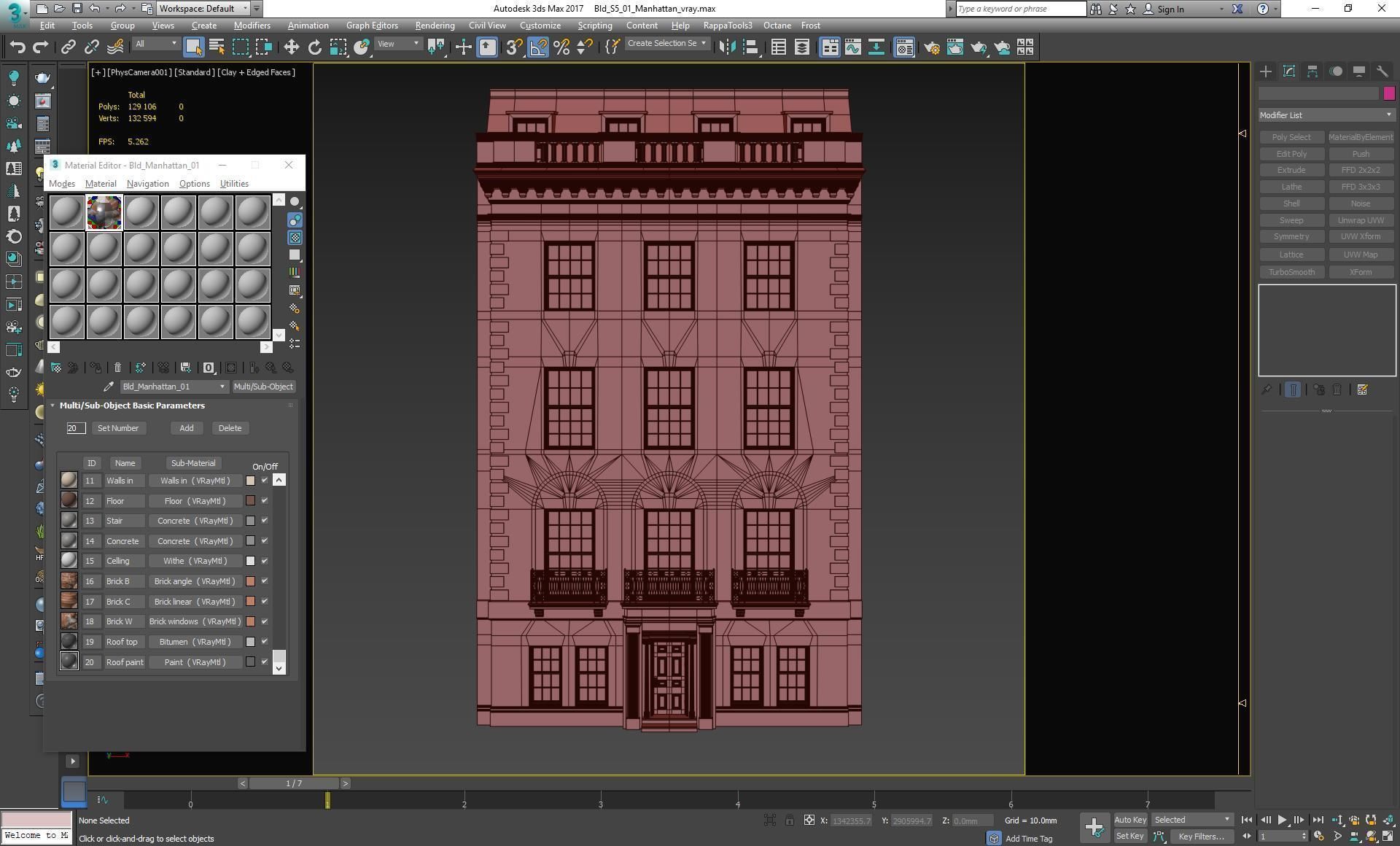The height and width of the screenshot is (846, 1400).
Task: Add Unwrap UVW modifier button
Action: (1361, 220)
